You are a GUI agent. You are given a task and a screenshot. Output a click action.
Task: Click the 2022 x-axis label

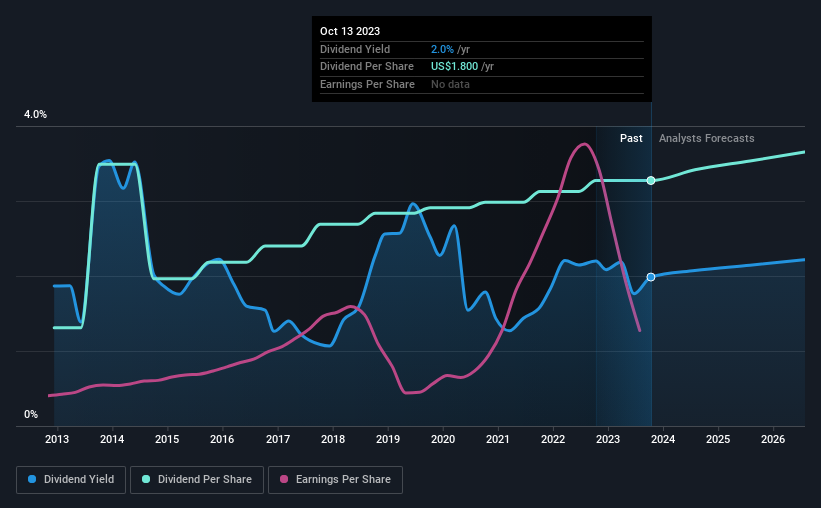pos(553,439)
